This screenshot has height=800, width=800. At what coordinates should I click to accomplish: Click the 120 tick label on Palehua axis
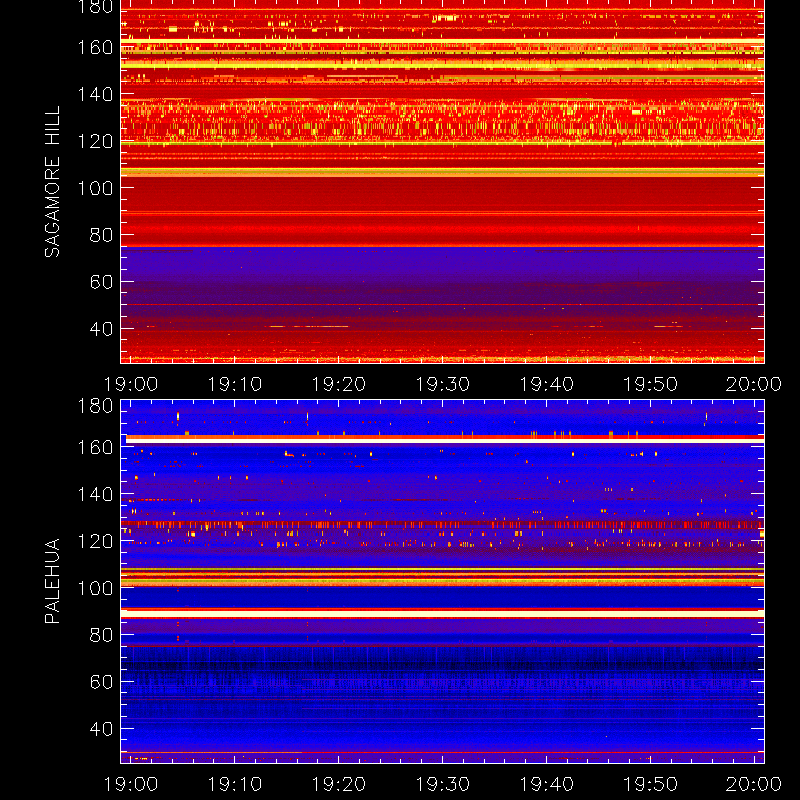(x=95, y=541)
